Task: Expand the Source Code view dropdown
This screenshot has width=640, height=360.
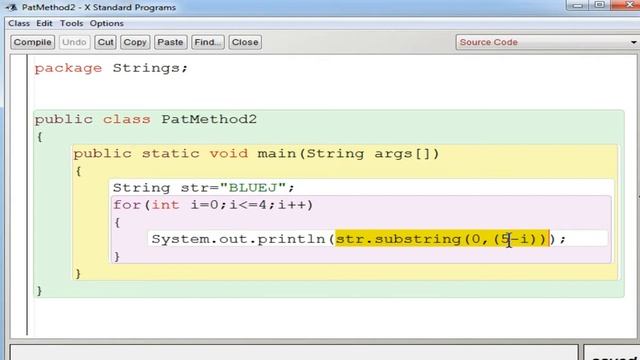Action: (x=547, y=42)
